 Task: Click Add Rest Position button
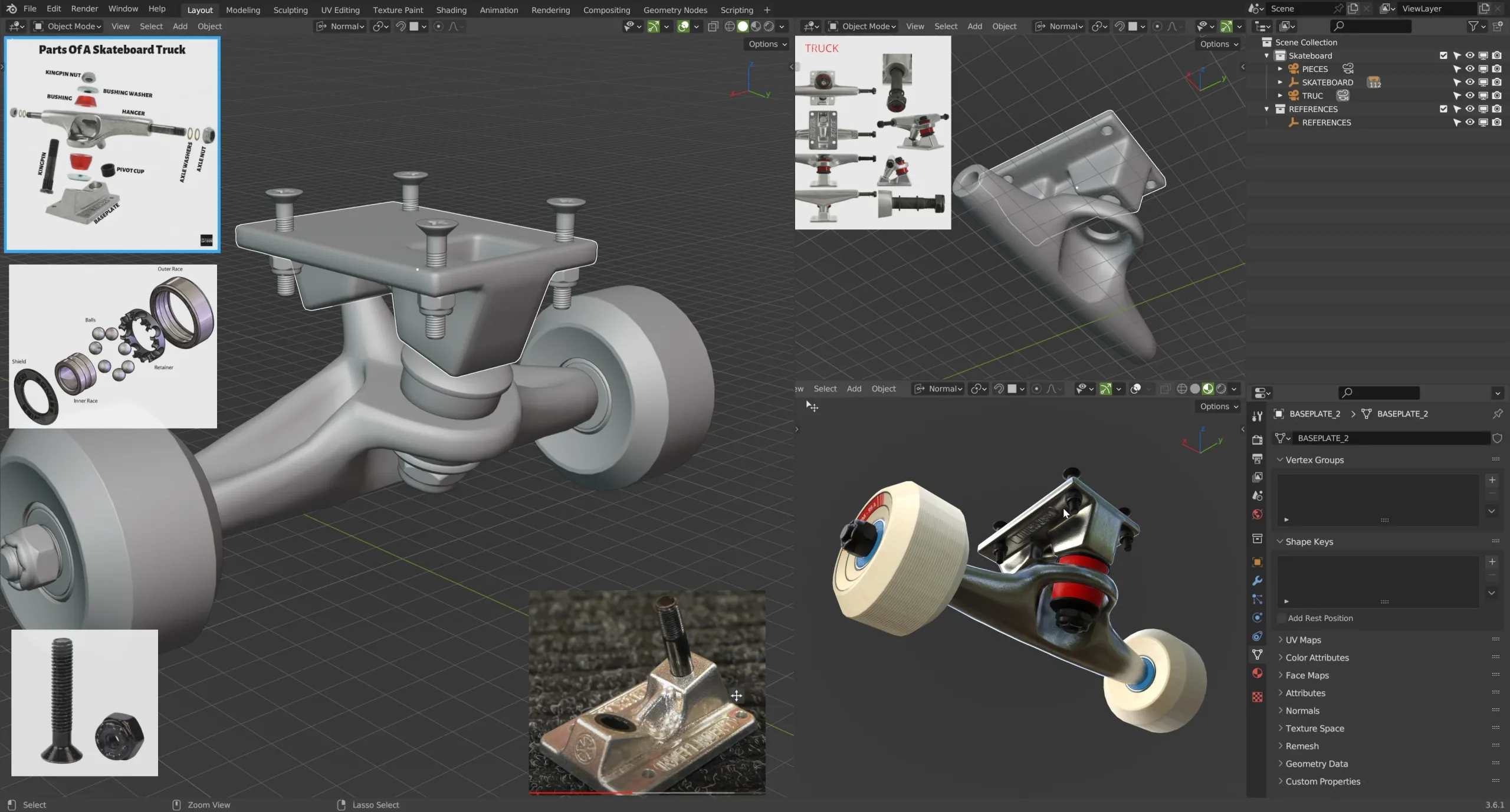[1320, 617]
